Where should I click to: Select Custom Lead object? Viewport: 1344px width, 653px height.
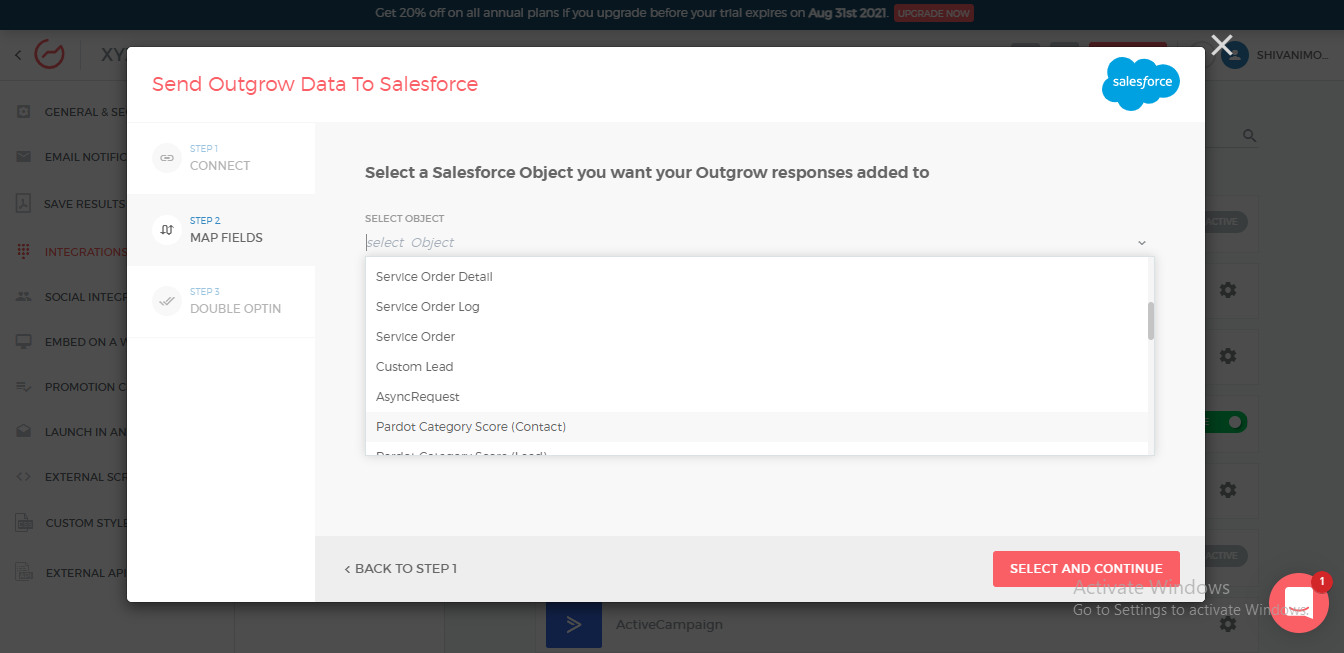coord(757,367)
